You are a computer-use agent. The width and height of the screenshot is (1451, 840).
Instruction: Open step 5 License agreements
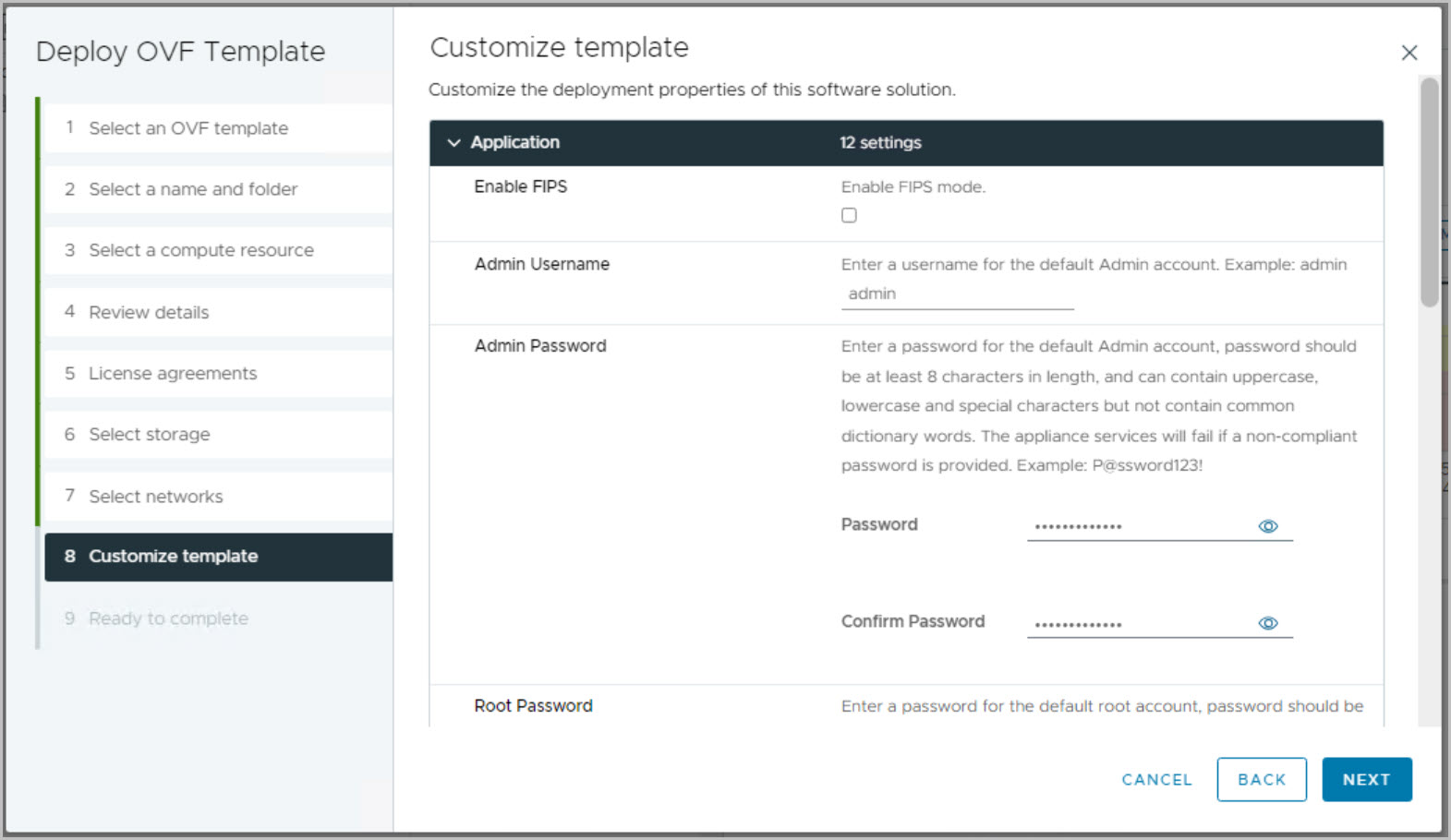pyautogui.click(x=173, y=373)
